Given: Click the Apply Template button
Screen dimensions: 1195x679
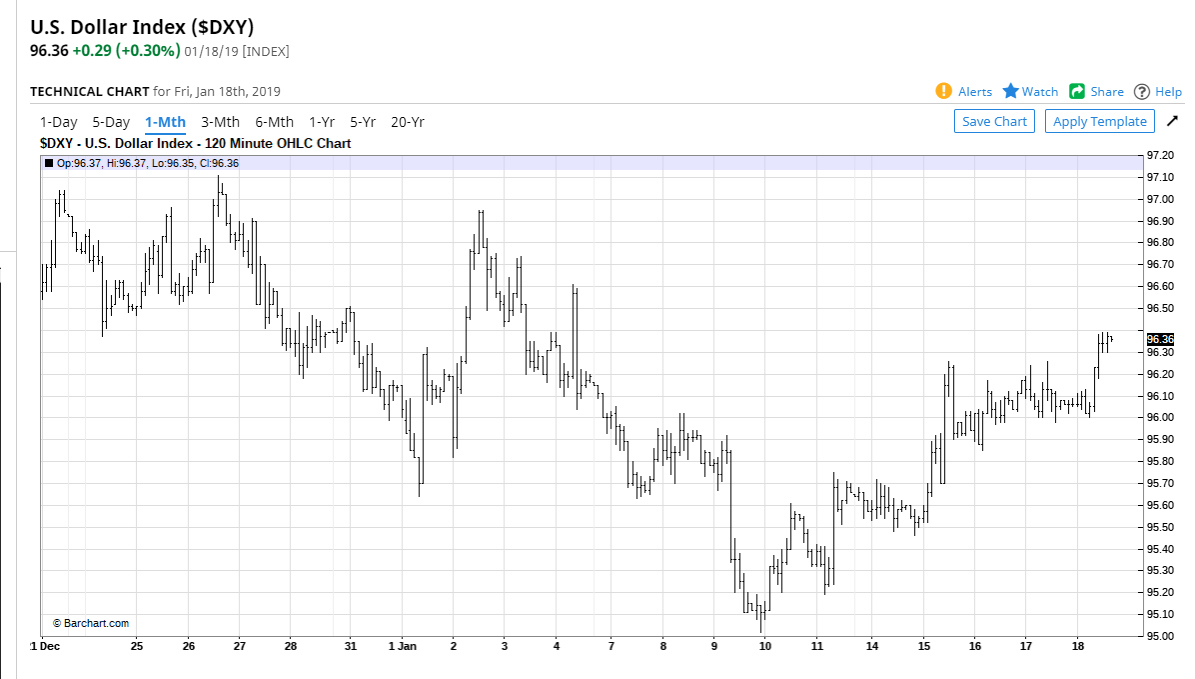Looking at the screenshot, I should tap(1100, 121).
